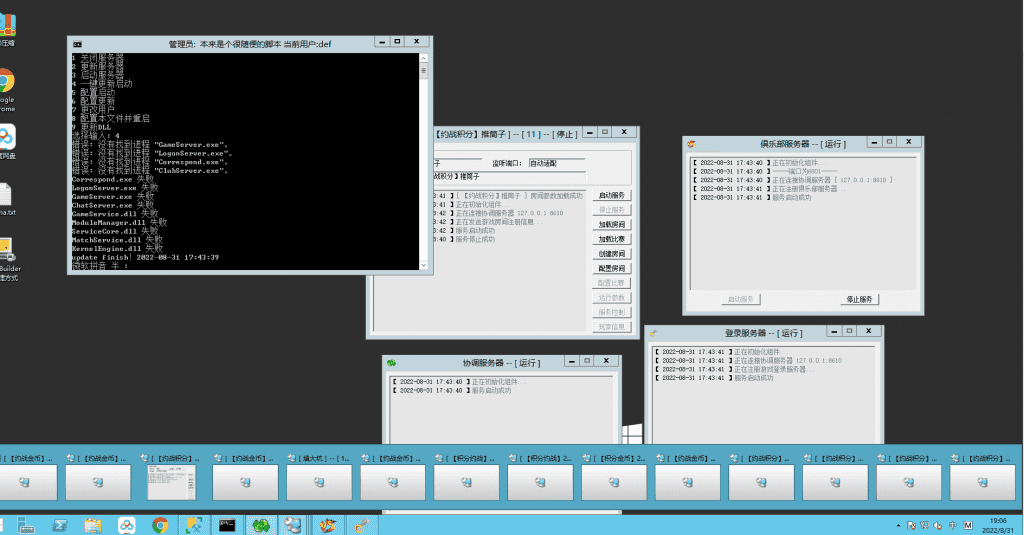
Task: Open File Explorer from the taskbar
Action: coord(93,525)
